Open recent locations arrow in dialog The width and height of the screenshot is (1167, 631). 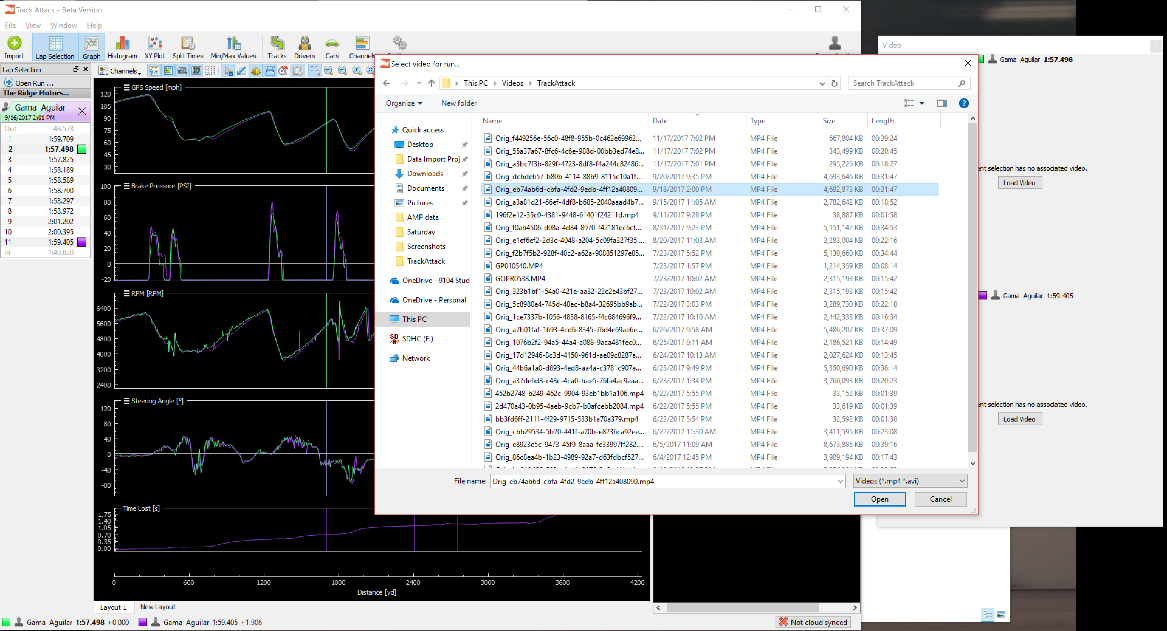point(419,83)
